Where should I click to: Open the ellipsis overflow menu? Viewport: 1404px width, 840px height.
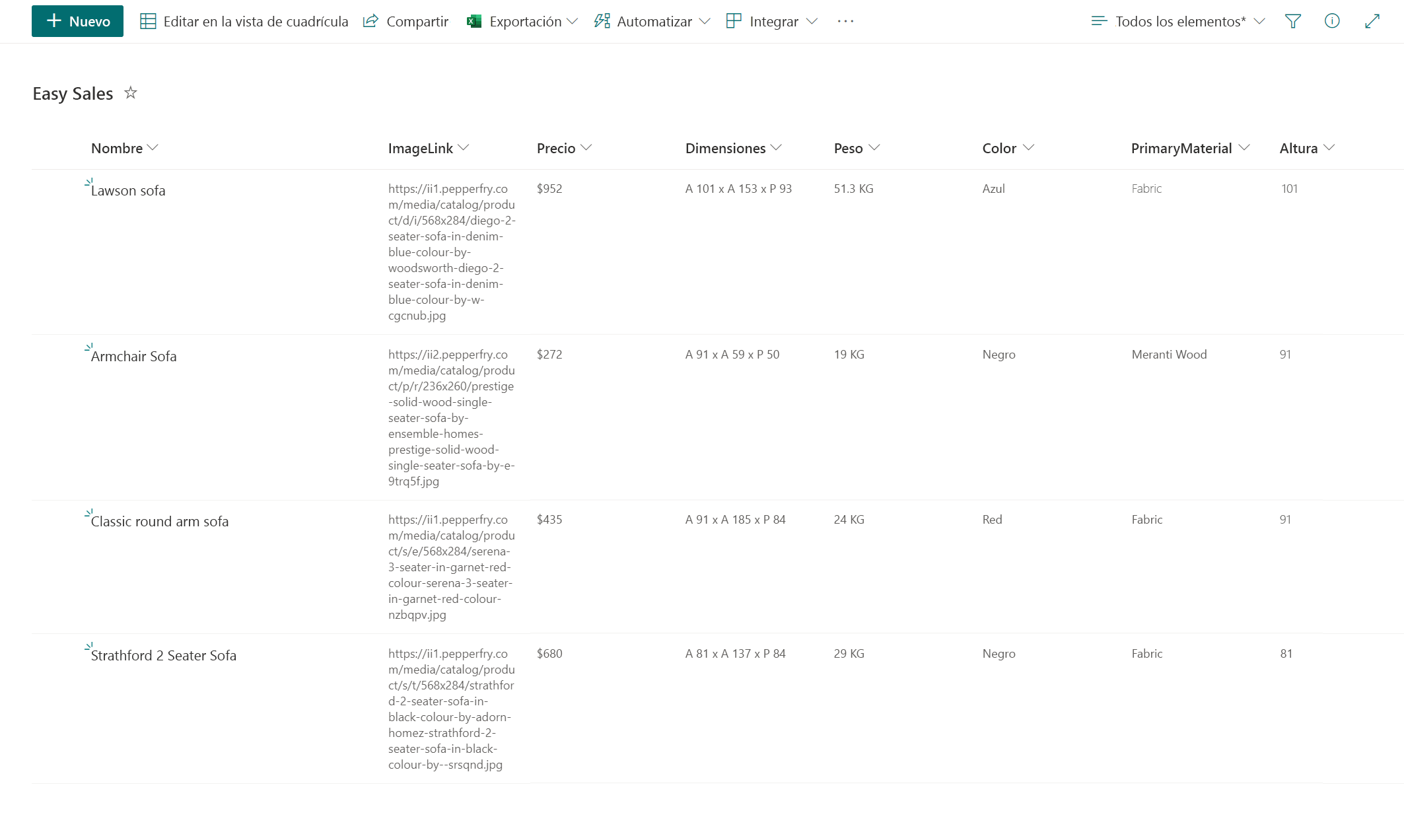pyautogui.click(x=845, y=21)
